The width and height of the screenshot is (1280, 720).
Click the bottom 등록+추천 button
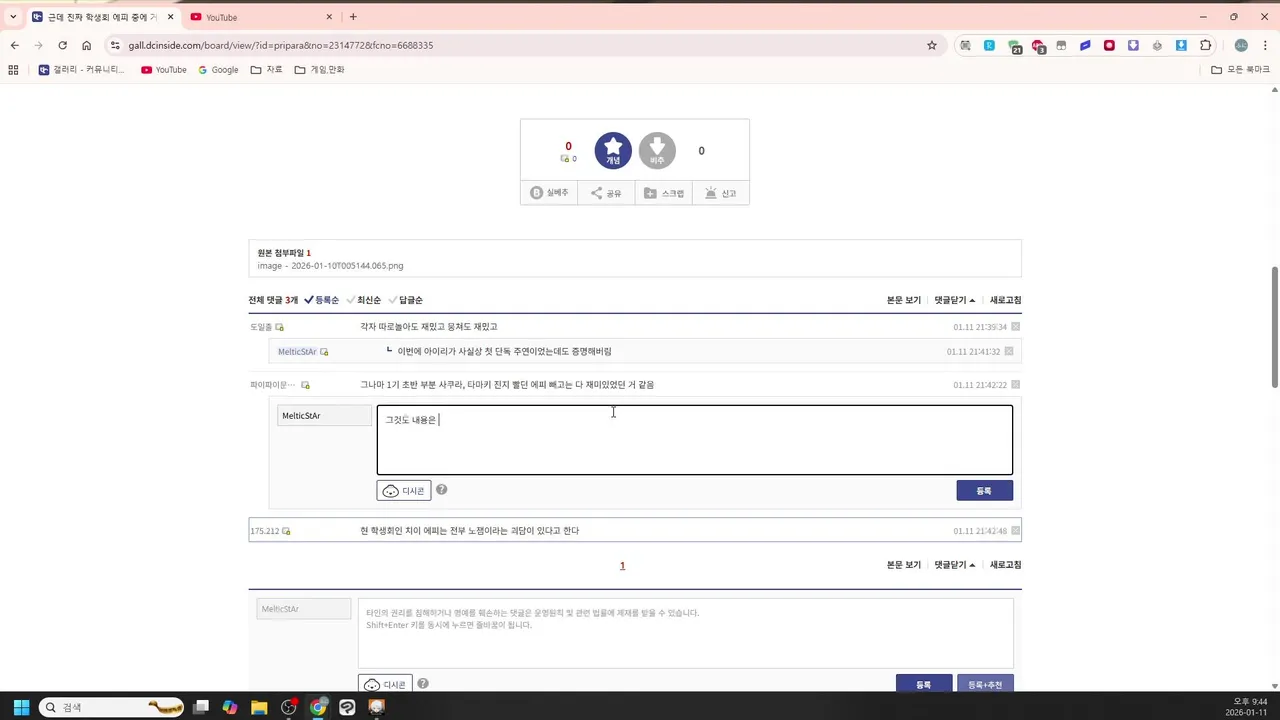point(985,685)
